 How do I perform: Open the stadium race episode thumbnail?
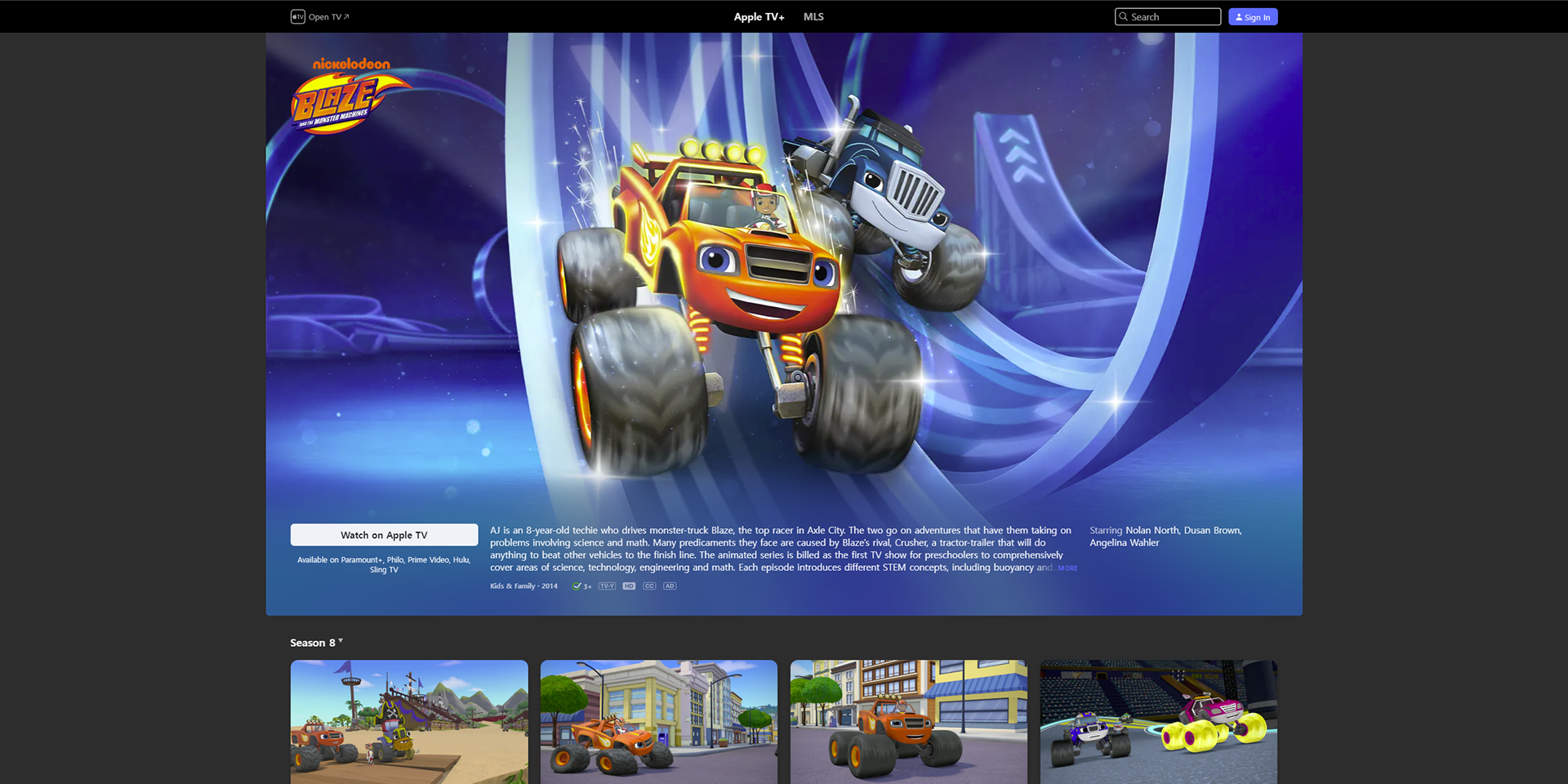(1159, 722)
